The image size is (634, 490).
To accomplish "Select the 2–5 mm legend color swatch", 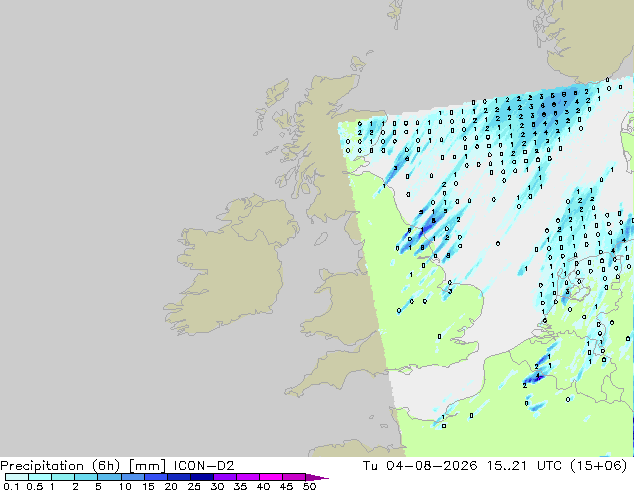I will tap(86, 477).
